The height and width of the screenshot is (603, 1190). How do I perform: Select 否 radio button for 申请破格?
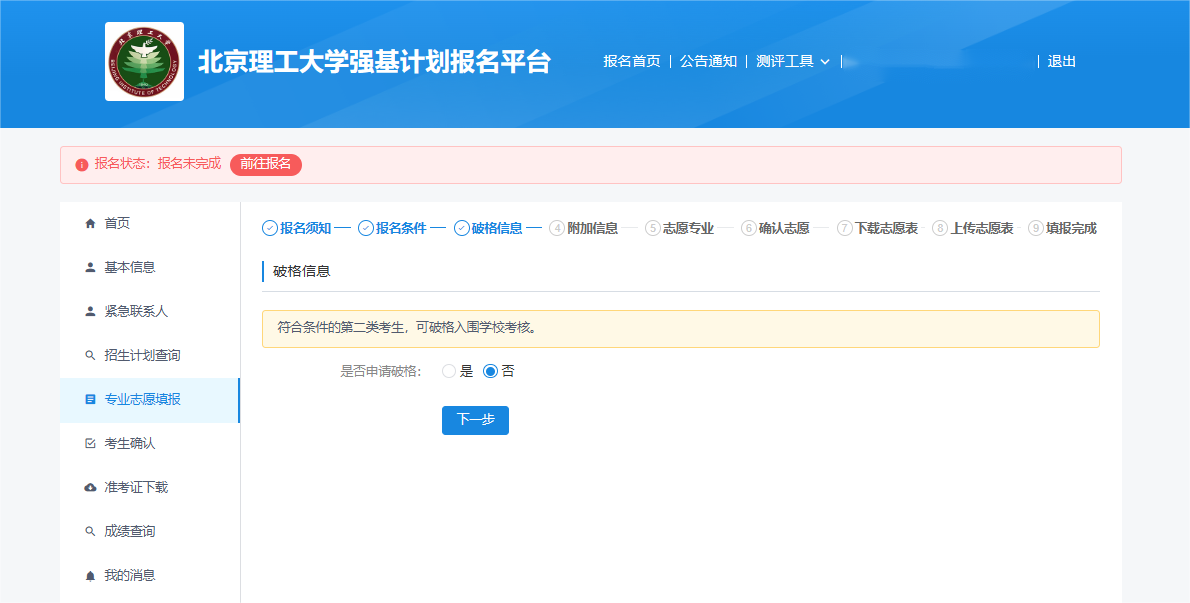pos(490,372)
